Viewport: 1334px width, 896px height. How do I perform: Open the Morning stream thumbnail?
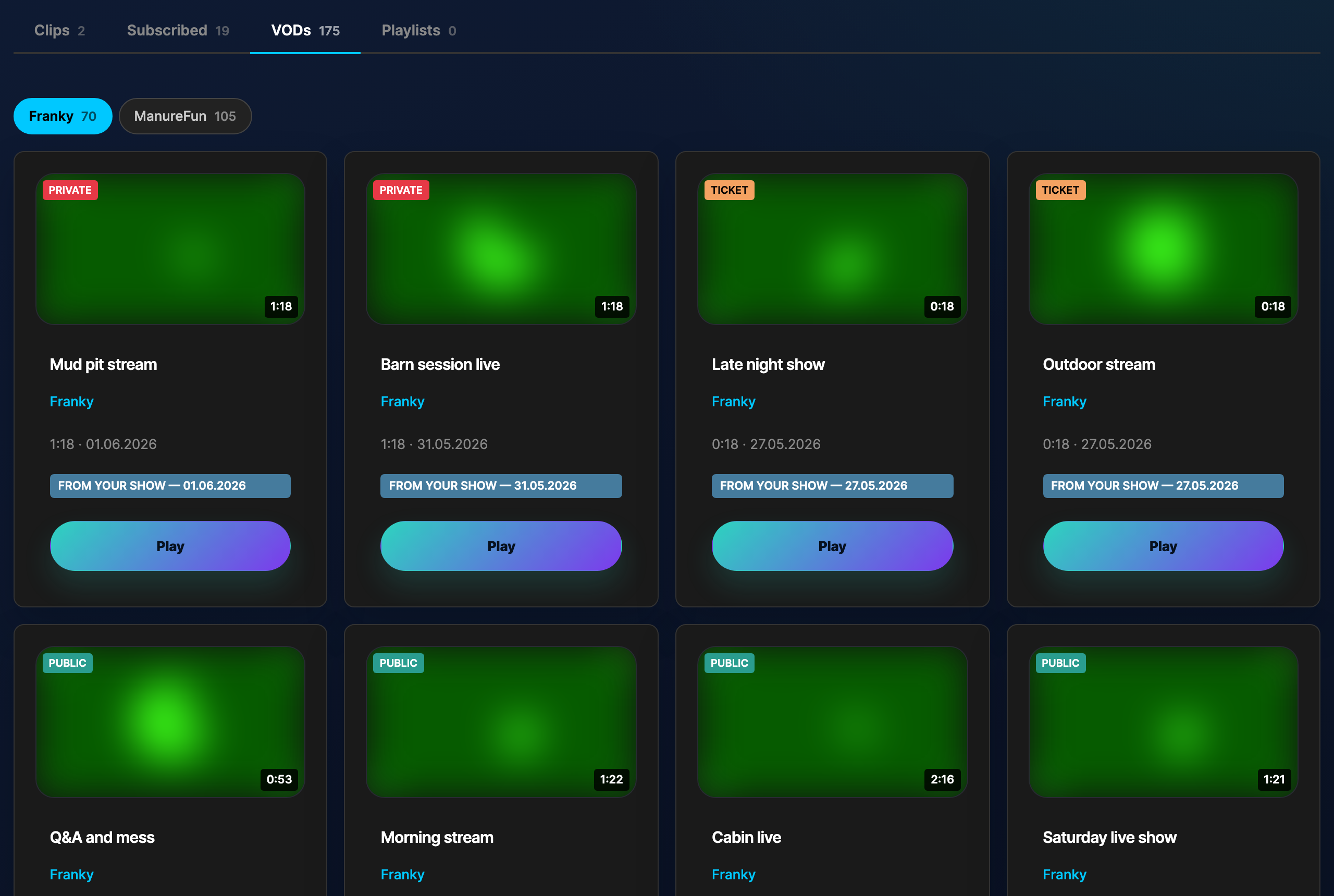pyautogui.click(x=501, y=721)
